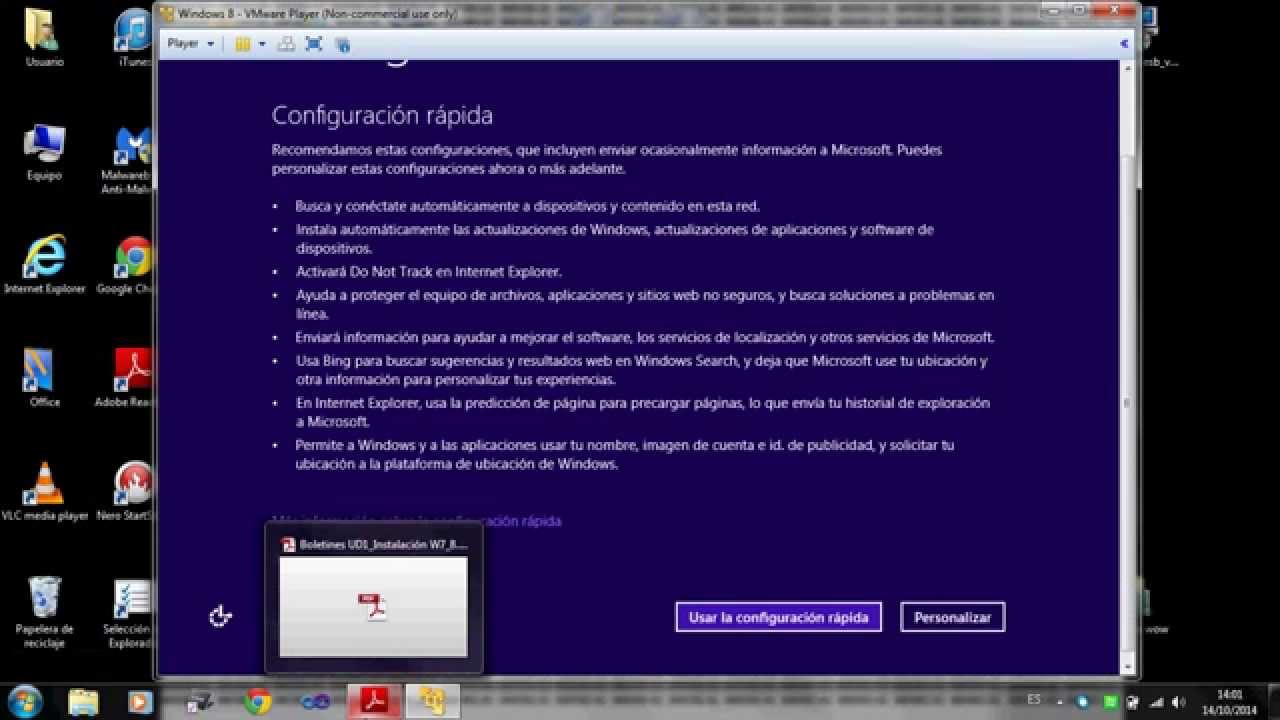Enter full screen mode in VMware
The image size is (1280, 720).
point(314,44)
